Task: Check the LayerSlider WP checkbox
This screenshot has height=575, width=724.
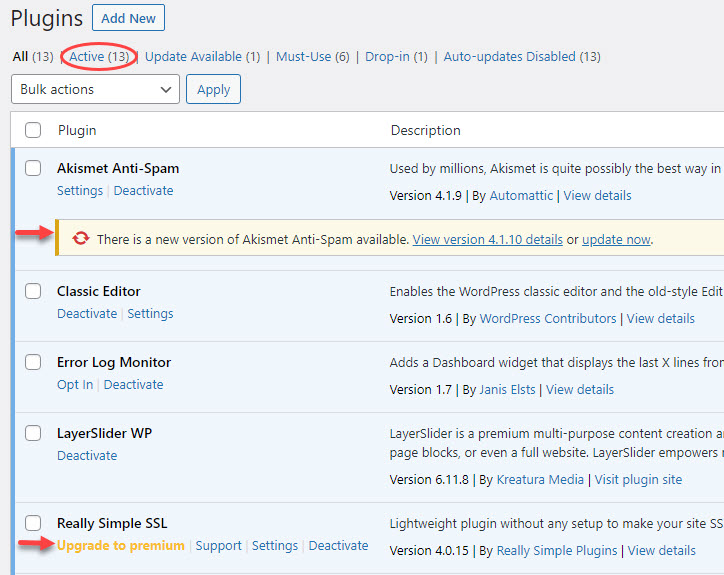Action: click(x=33, y=433)
